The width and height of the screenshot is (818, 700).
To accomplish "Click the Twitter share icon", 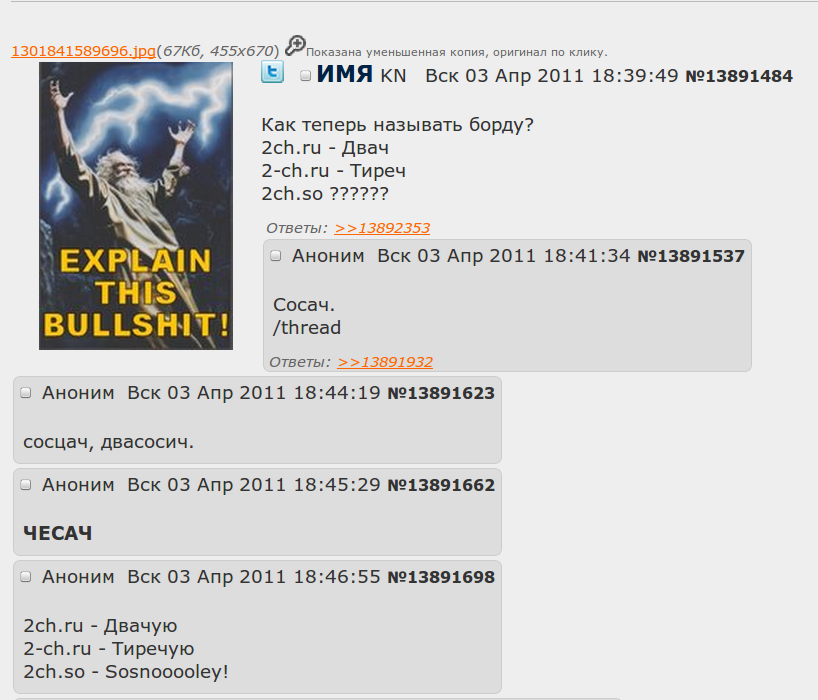I will click(272, 72).
